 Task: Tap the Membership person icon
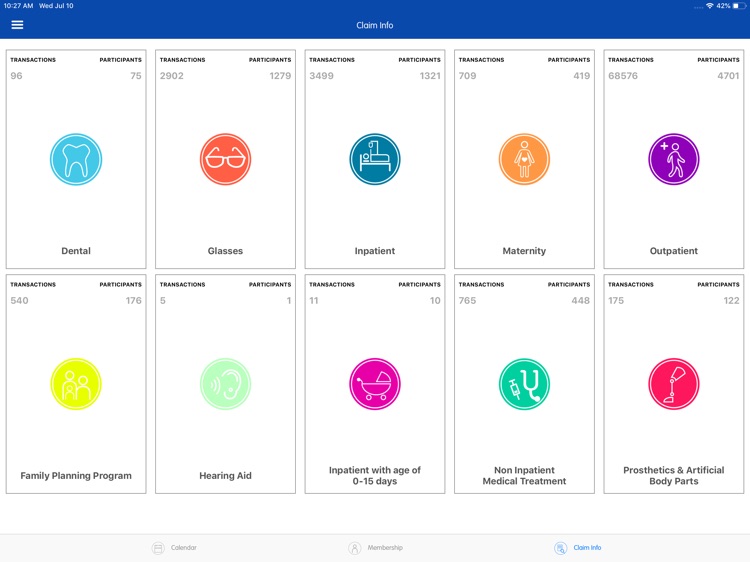pyautogui.click(x=354, y=548)
